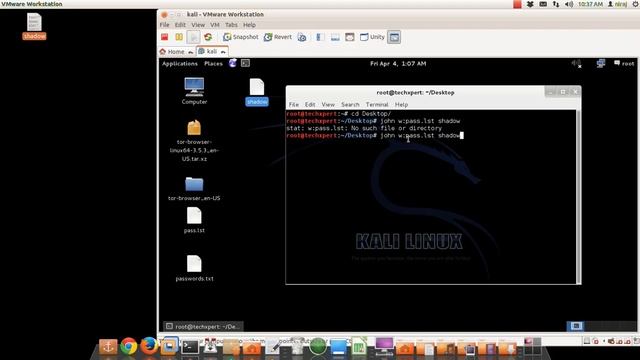Open the VM menu
Image resolution: width=640 pixels, height=360 pixels.
point(215,25)
